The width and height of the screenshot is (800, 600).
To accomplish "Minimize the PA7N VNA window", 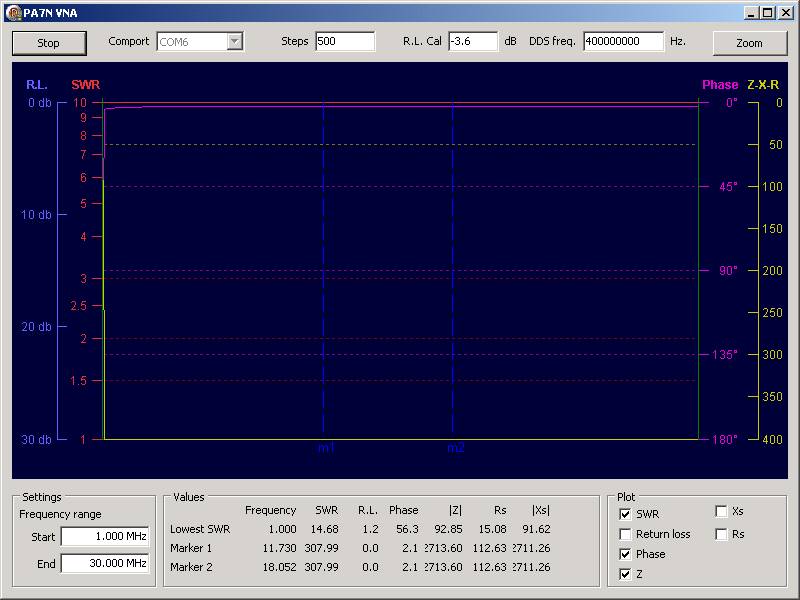I will pyautogui.click(x=752, y=12).
